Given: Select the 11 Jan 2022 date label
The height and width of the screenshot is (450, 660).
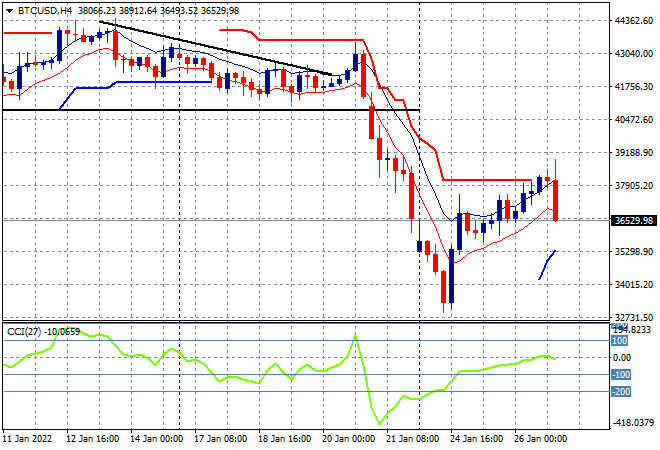Looking at the screenshot, I should click(30, 439).
